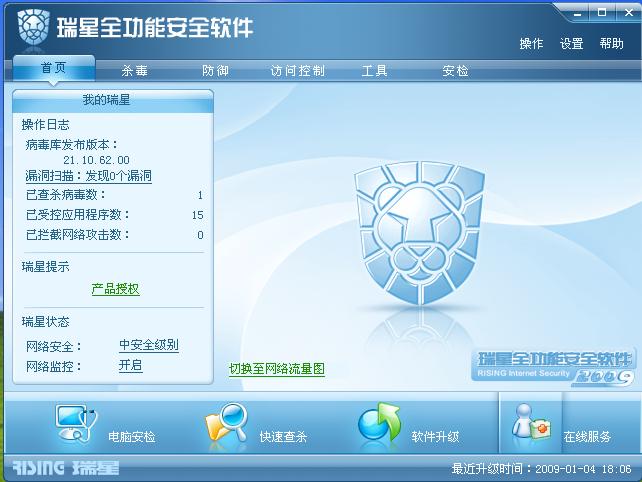The height and width of the screenshot is (482, 642).
Task: Click the 开启 network monitoring link
Action: pyautogui.click(x=131, y=365)
